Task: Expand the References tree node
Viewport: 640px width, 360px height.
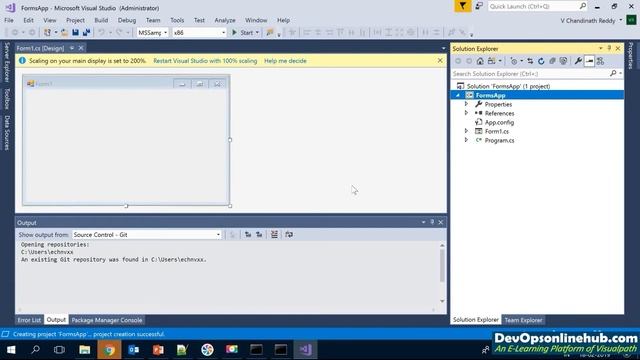Action: (466, 113)
